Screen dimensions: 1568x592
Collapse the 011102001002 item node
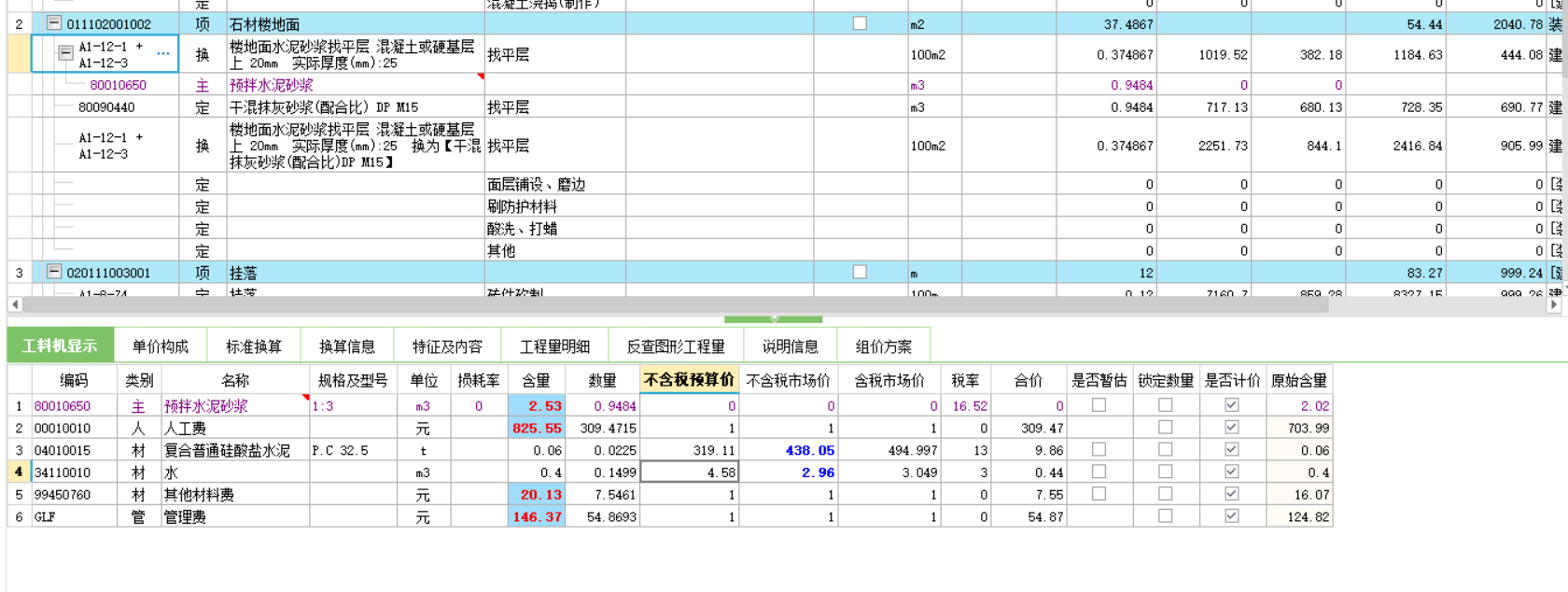pos(54,23)
